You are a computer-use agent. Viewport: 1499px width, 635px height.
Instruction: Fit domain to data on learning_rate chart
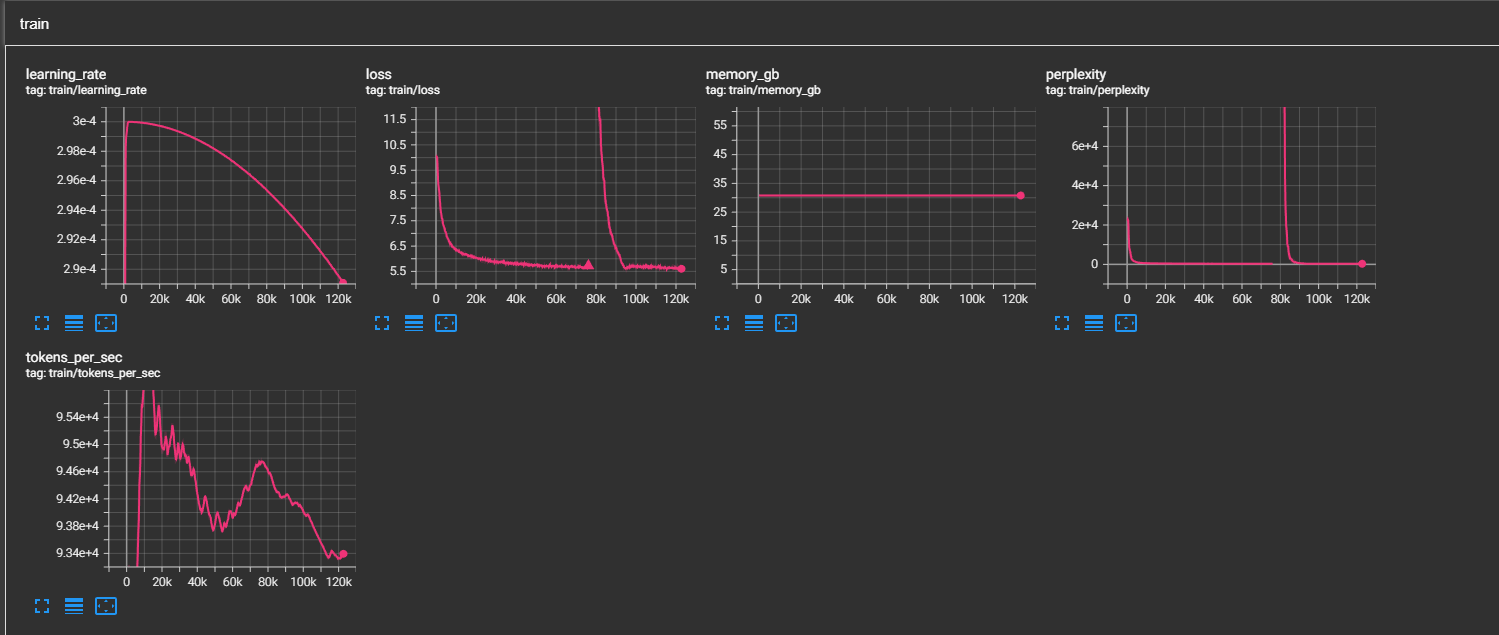pyautogui.click(x=106, y=323)
